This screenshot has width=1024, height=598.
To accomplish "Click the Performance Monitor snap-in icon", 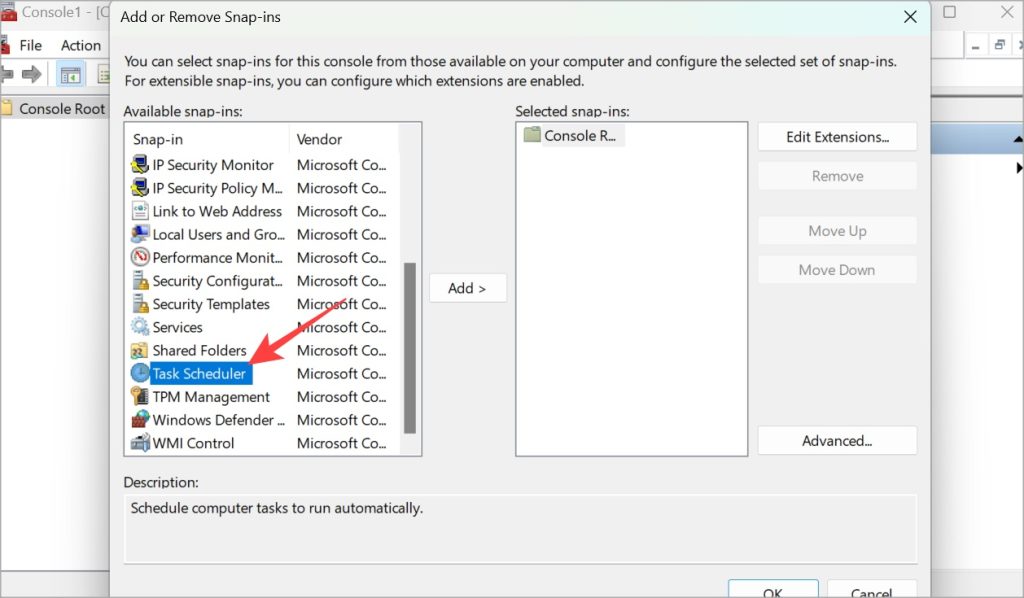I will 140,257.
